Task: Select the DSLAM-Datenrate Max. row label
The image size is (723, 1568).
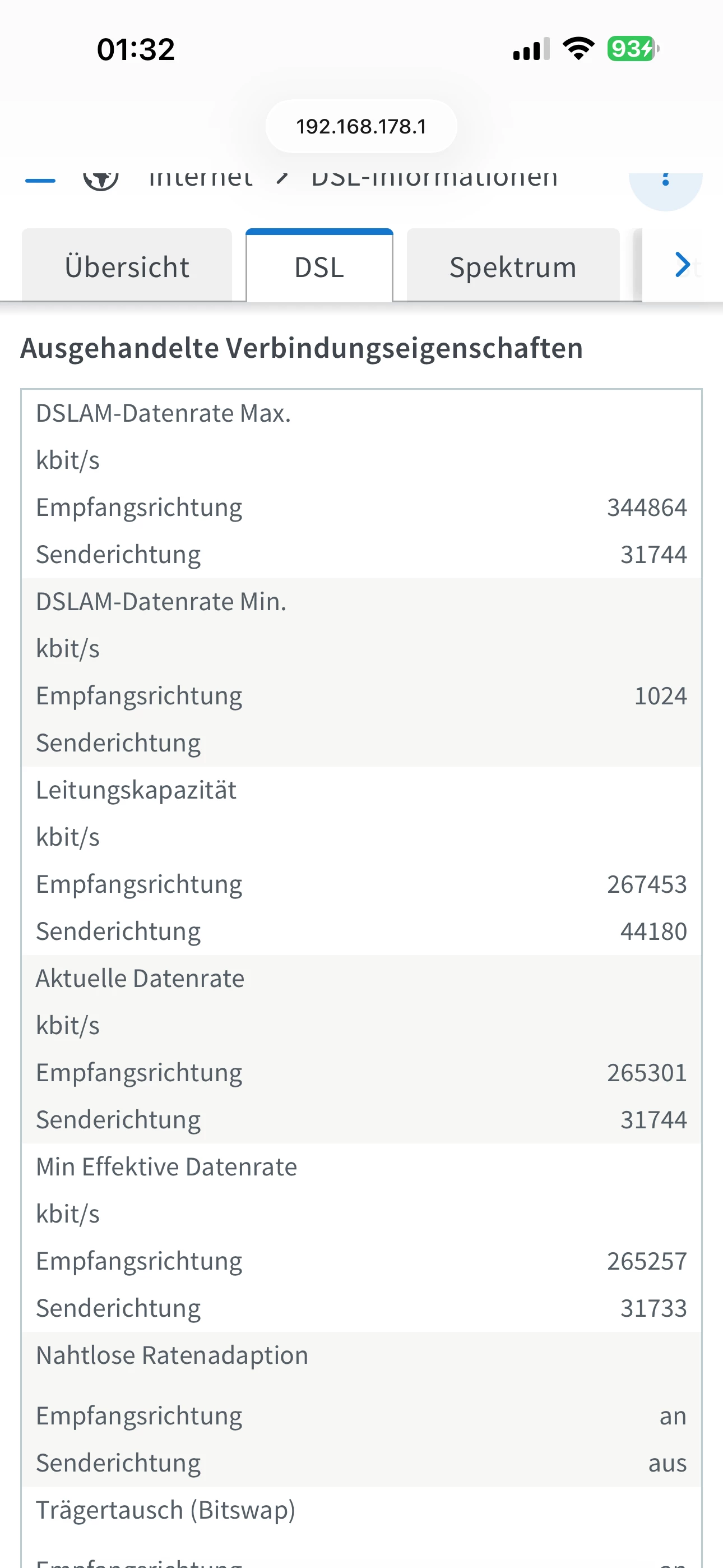Action: coord(163,413)
